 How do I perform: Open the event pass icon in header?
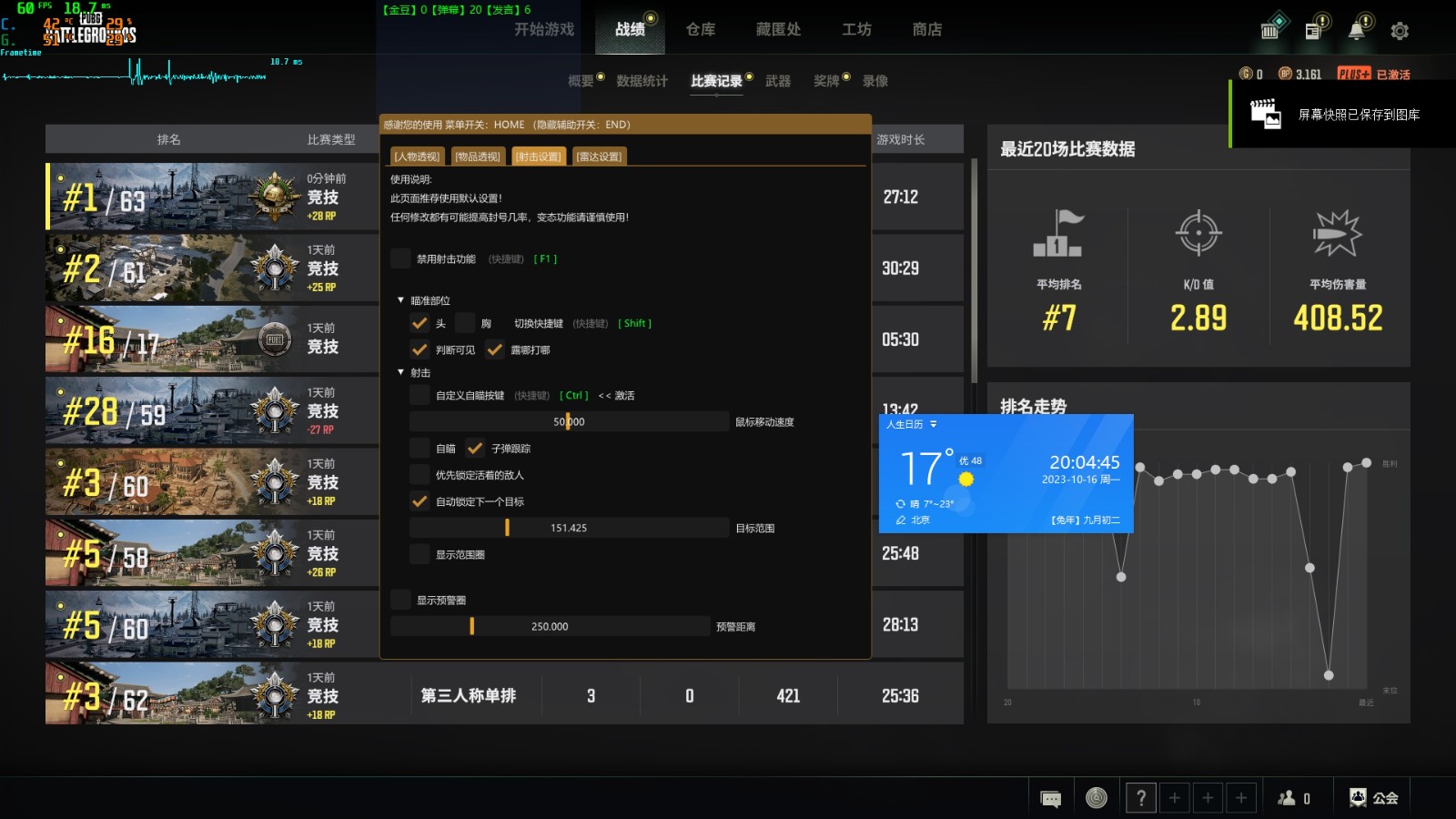(1271, 29)
